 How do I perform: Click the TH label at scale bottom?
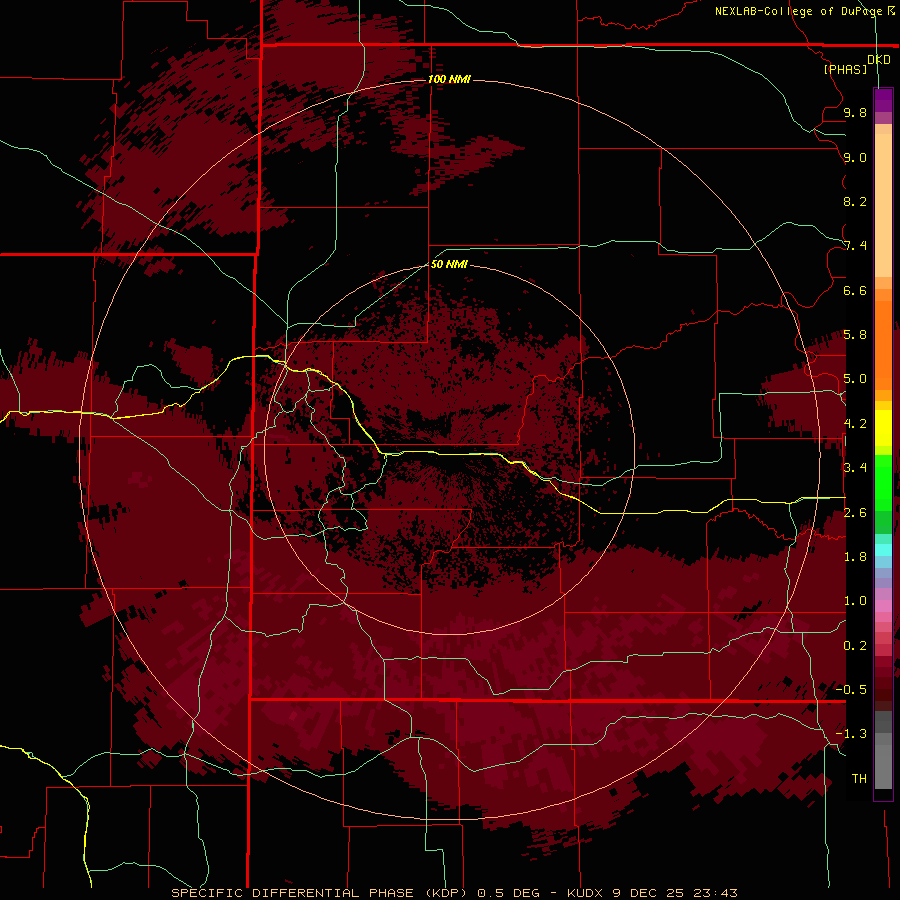[859, 779]
